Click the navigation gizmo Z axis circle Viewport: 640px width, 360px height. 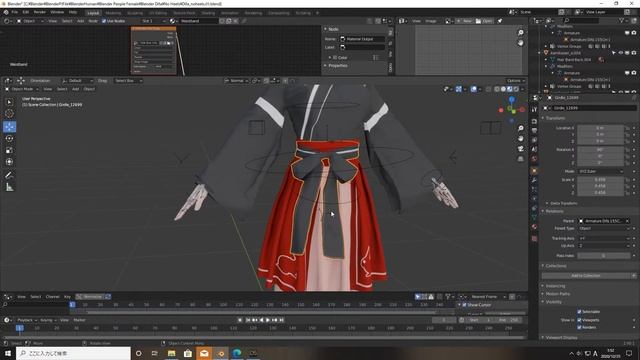(x=512, y=100)
